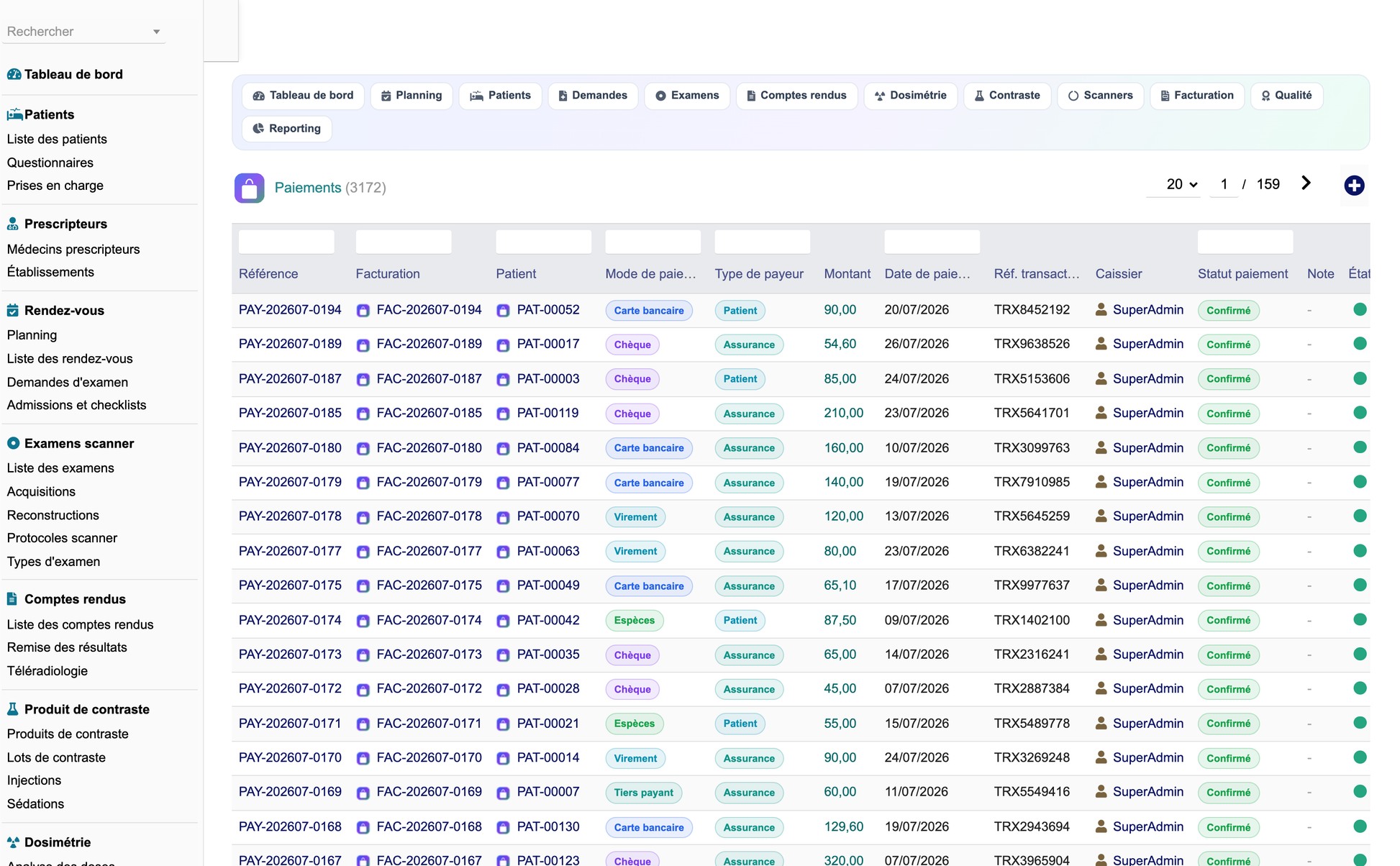Screen dimensions: 1400x866
Task: Open the Demandes tab
Action: (x=593, y=96)
